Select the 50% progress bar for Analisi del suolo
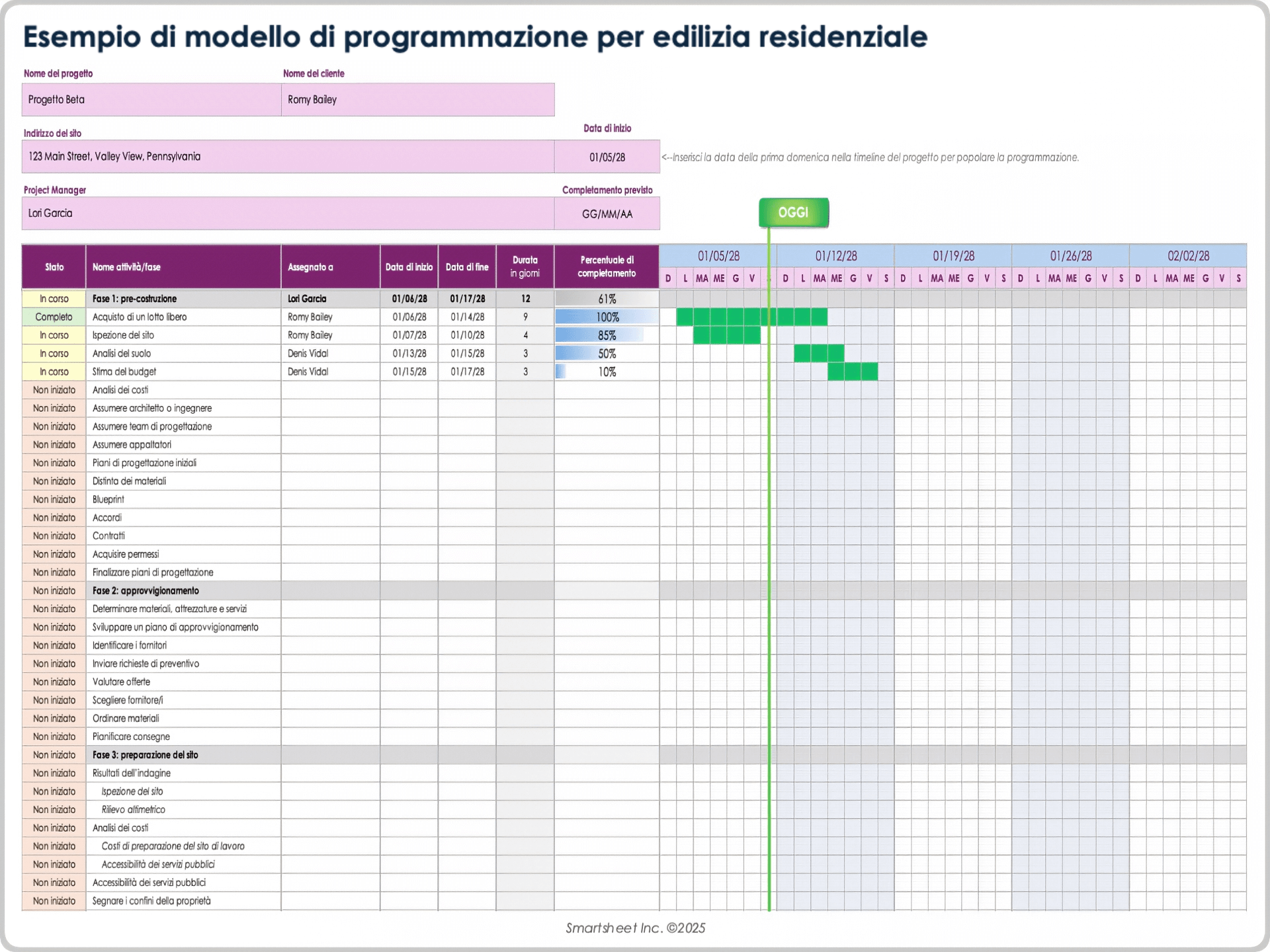This screenshot has width=1270, height=952. [607, 354]
